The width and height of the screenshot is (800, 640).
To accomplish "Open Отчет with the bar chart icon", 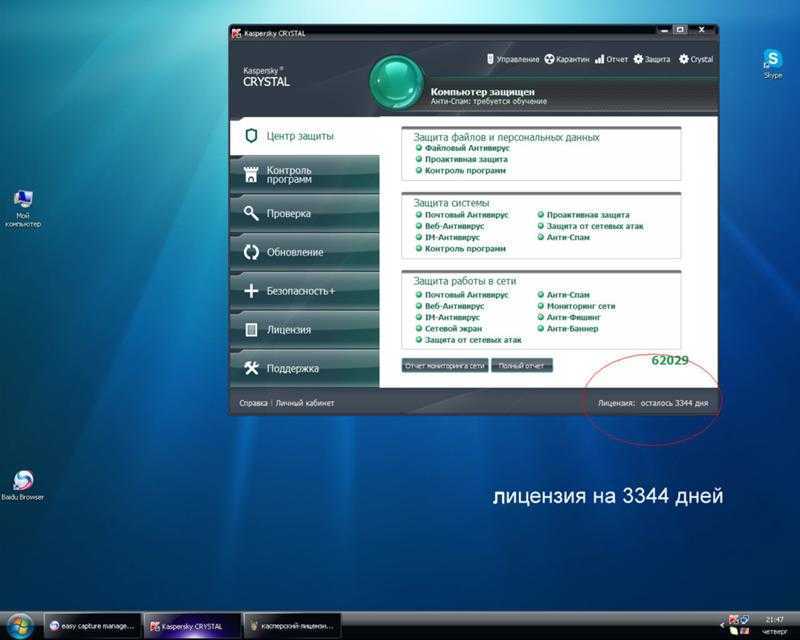I will pos(611,59).
